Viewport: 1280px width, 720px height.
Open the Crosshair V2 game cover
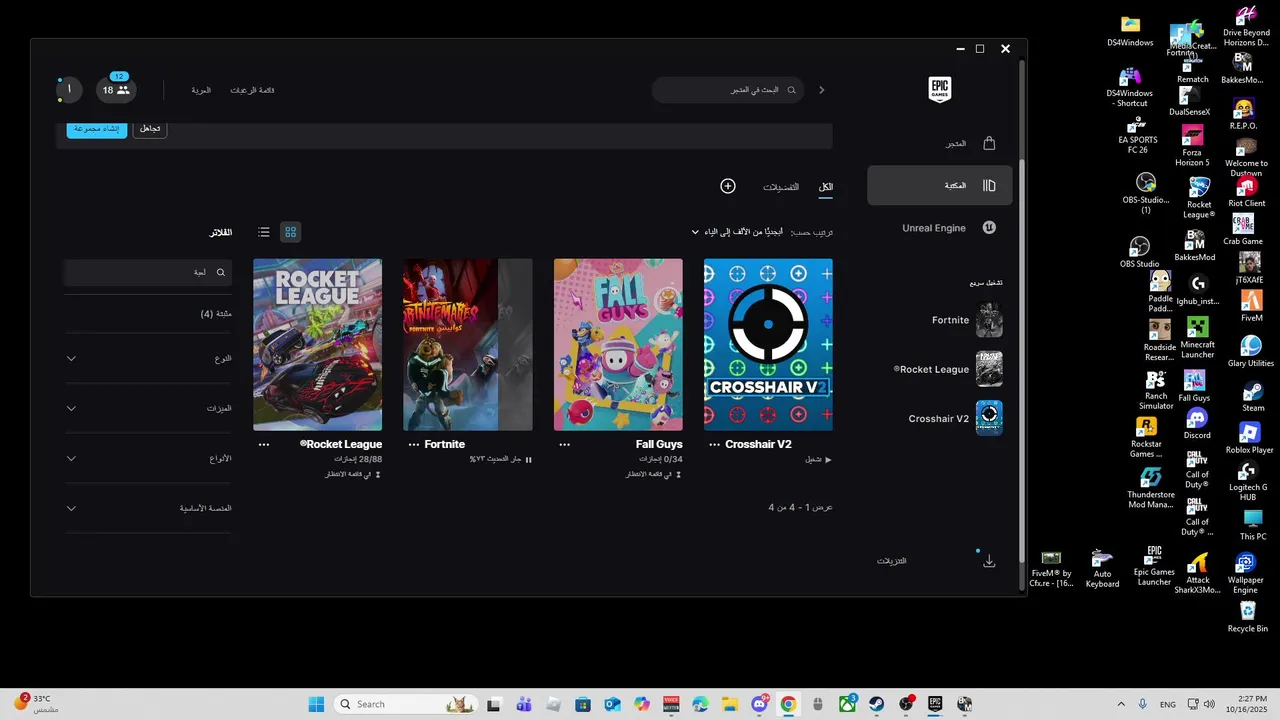(x=768, y=345)
